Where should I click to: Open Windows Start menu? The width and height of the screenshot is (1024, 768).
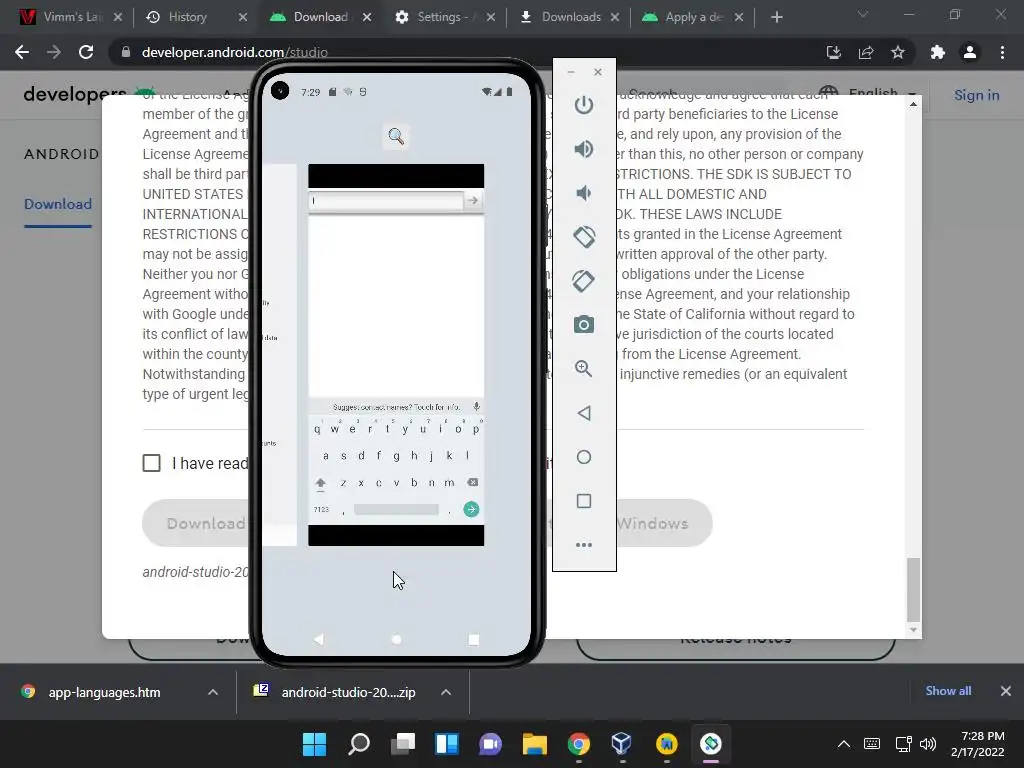pos(315,744)
